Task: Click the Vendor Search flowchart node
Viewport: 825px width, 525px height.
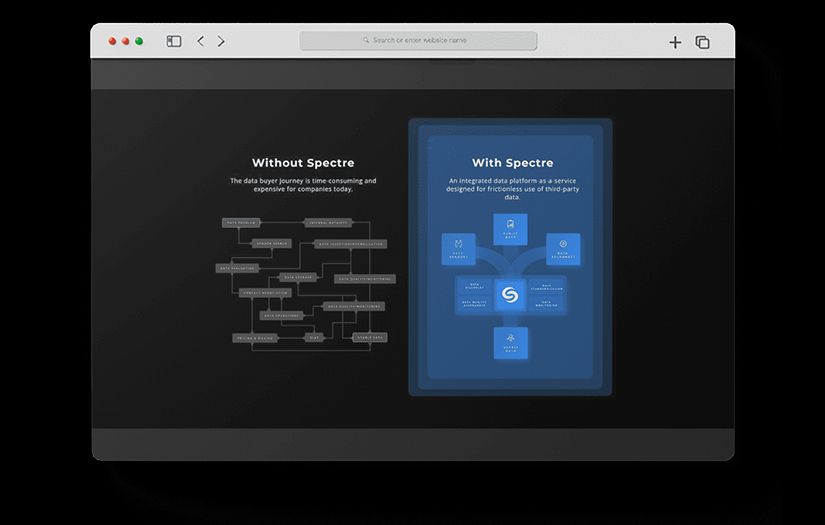Action: (x=271, y=244)
